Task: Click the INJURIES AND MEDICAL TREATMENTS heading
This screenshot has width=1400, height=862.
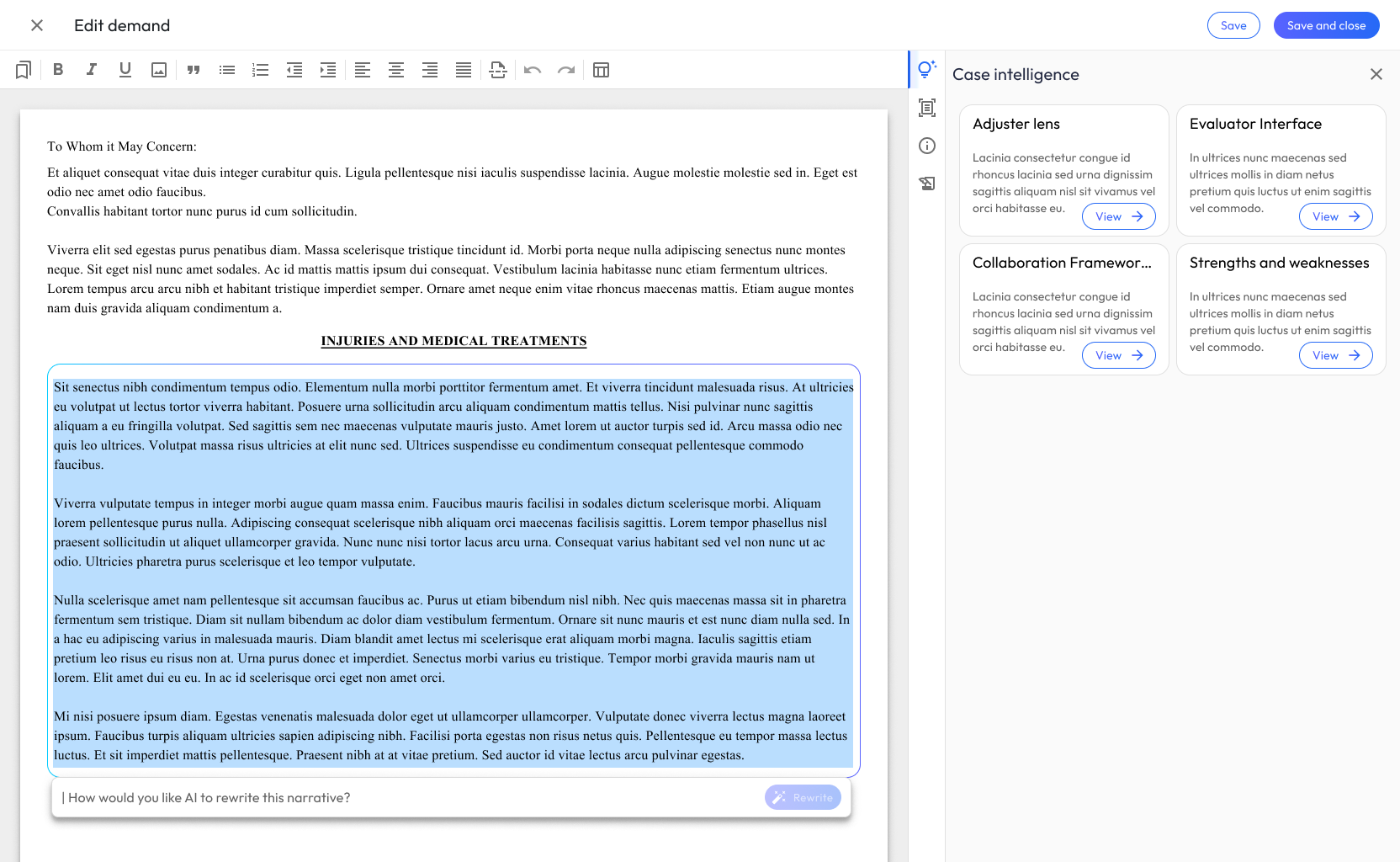Action: coord(453,341)
